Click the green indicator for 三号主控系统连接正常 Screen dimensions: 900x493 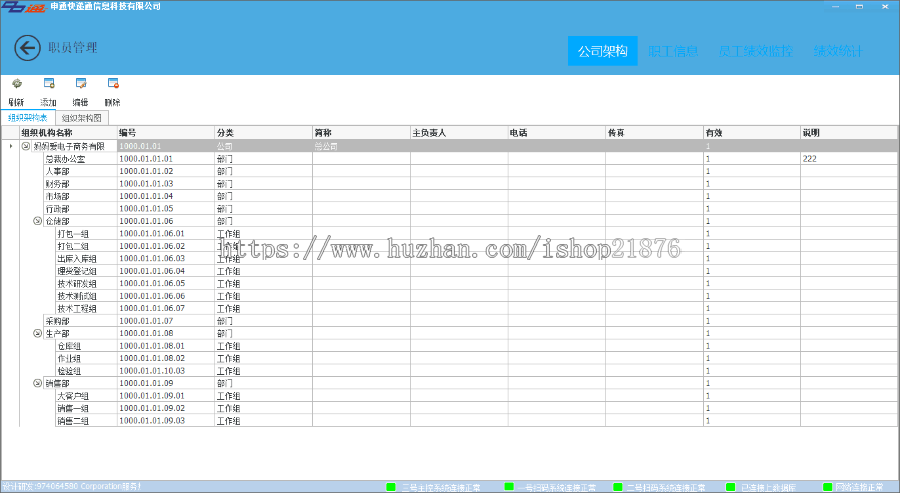[x=391, y=487]
